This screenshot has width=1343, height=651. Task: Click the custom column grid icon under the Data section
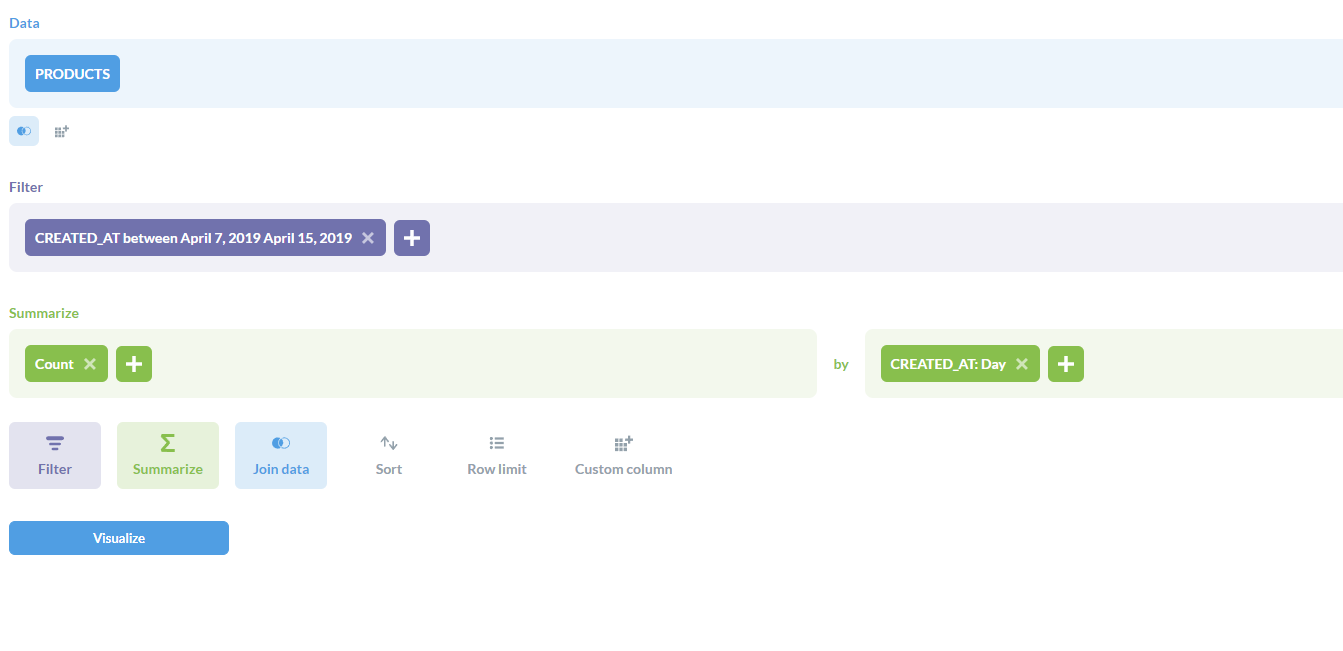(x=61, y=131)
